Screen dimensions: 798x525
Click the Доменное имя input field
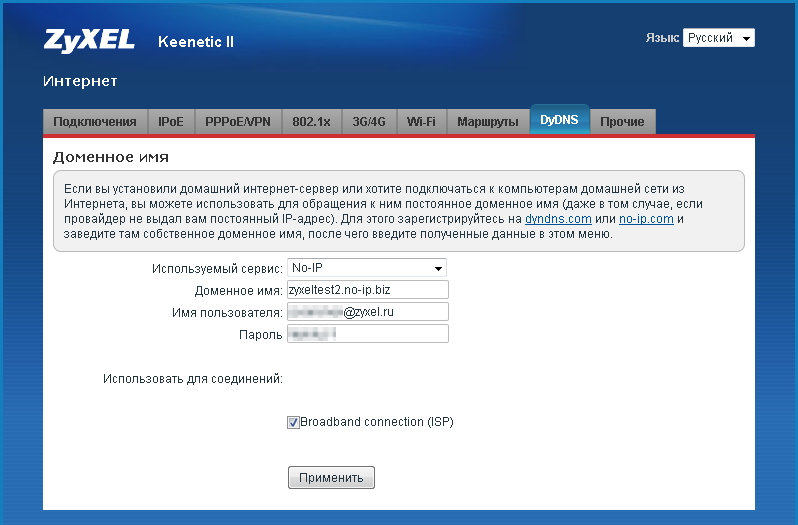[367, 290]
